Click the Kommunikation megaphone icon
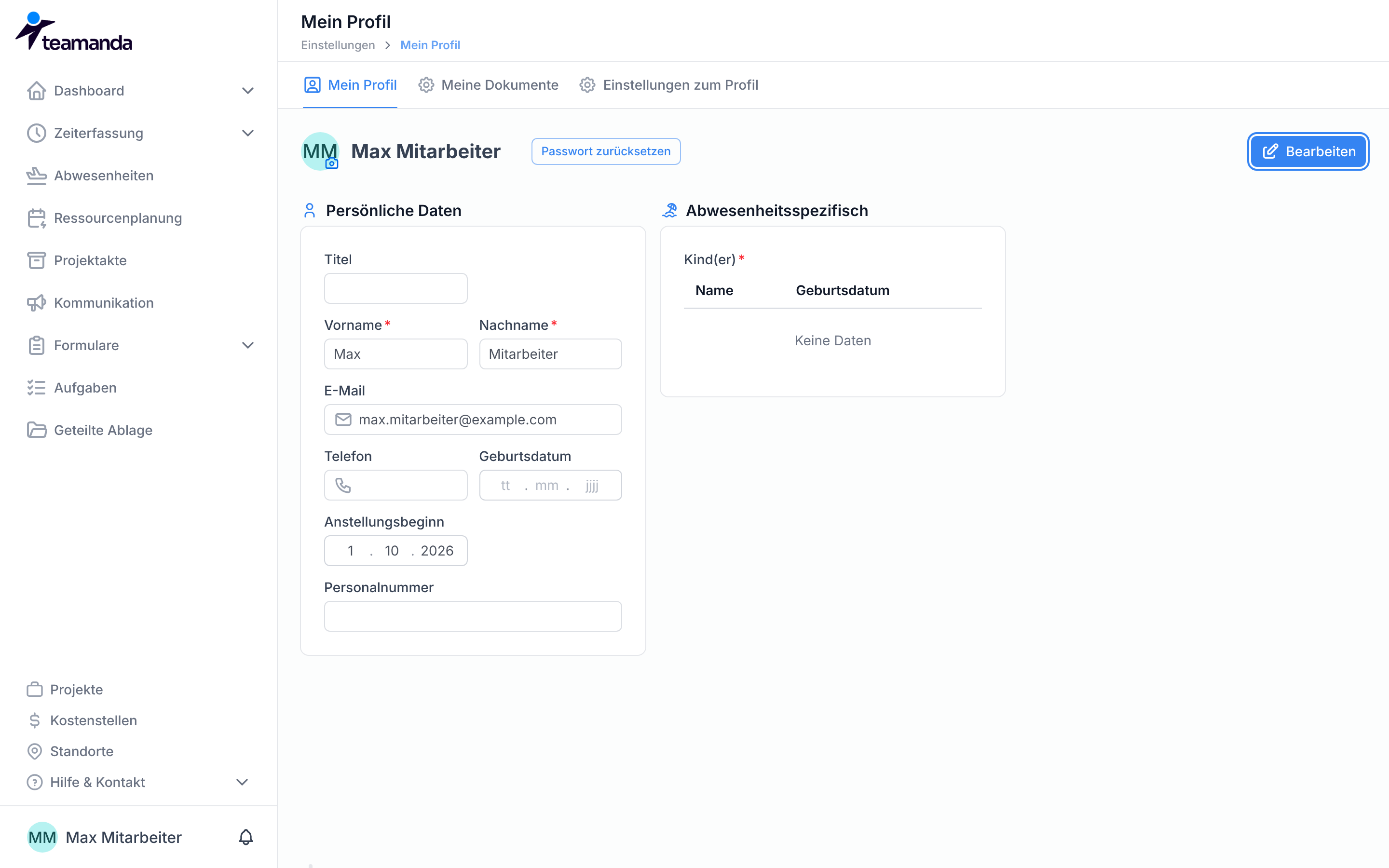1389x868 pixels. 36,303
